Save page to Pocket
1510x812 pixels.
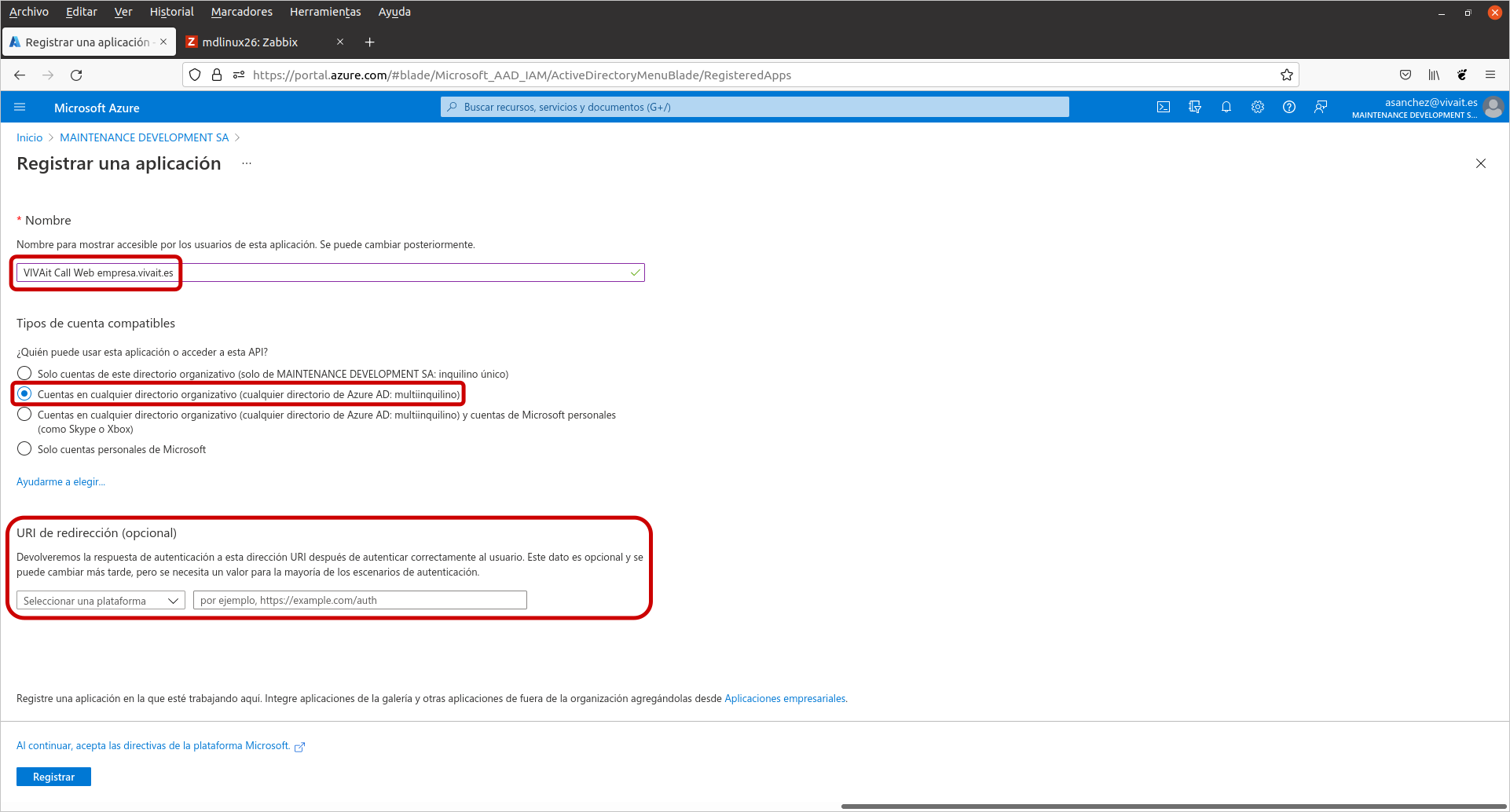1406,75
